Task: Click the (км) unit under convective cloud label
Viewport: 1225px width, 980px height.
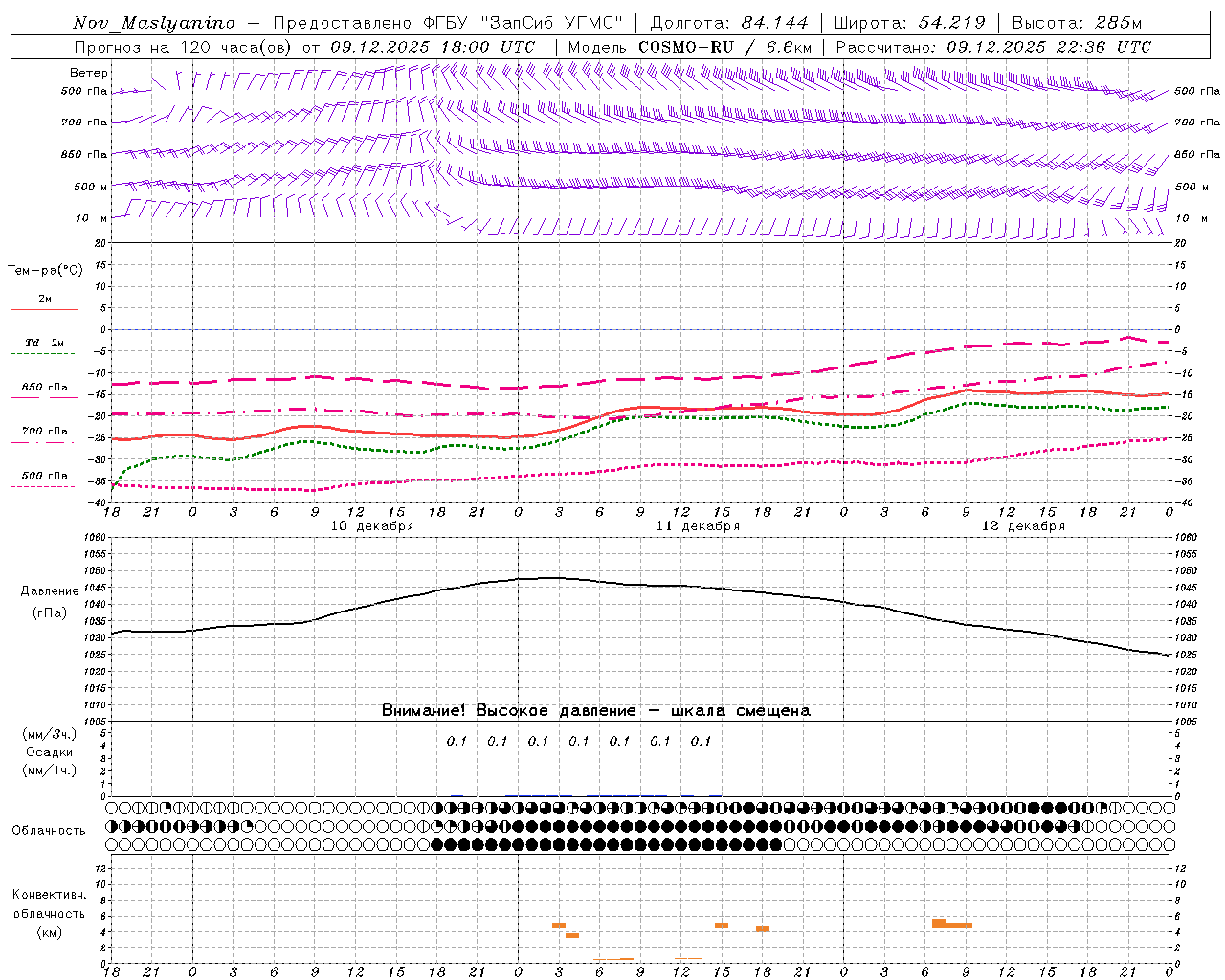Action: point(50,931)
